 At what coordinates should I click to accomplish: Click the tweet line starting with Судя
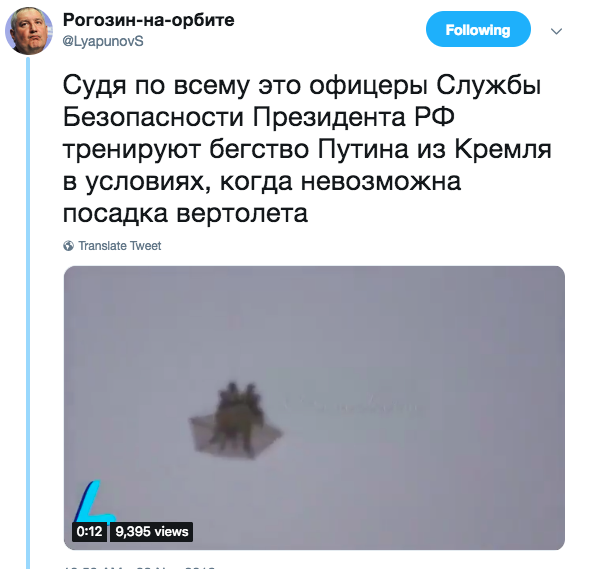click(x=302, y=85)
